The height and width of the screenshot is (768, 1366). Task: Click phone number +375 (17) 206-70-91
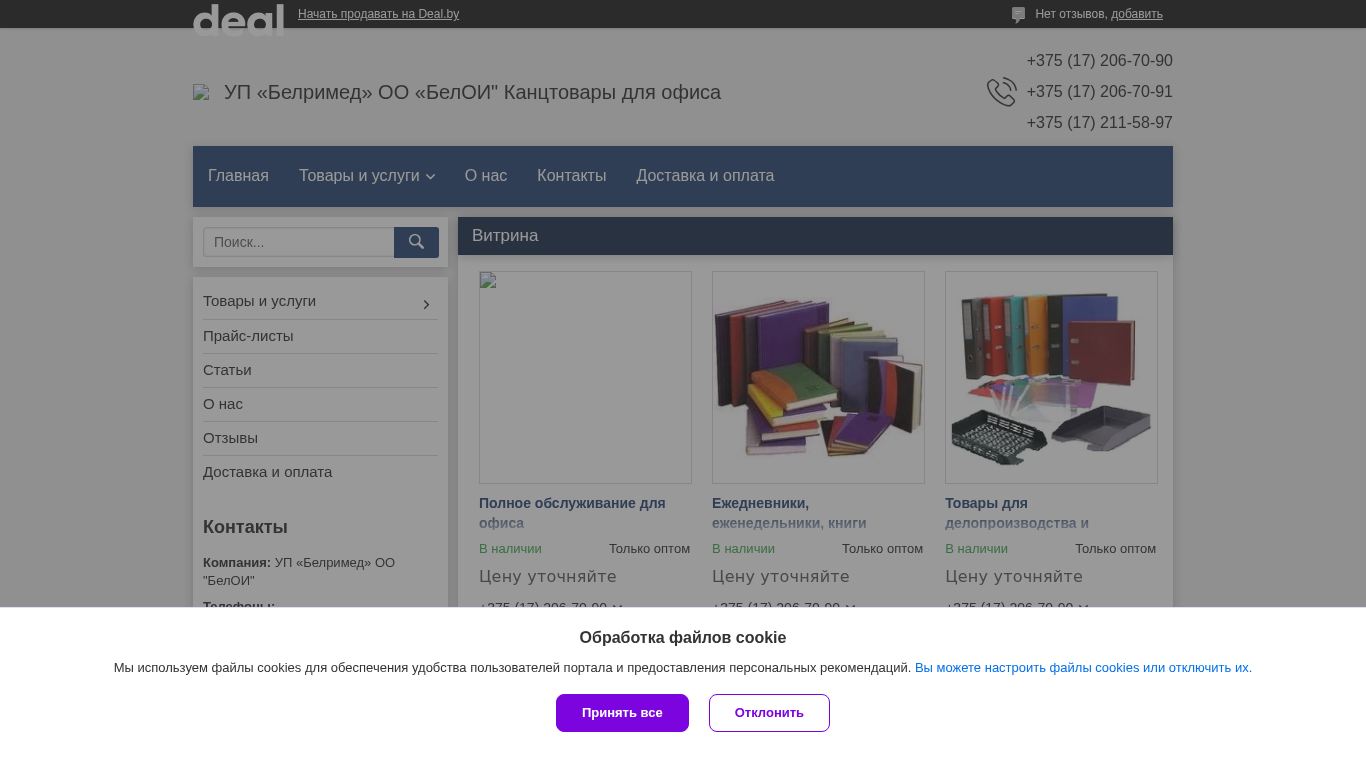click(1099, 92)
